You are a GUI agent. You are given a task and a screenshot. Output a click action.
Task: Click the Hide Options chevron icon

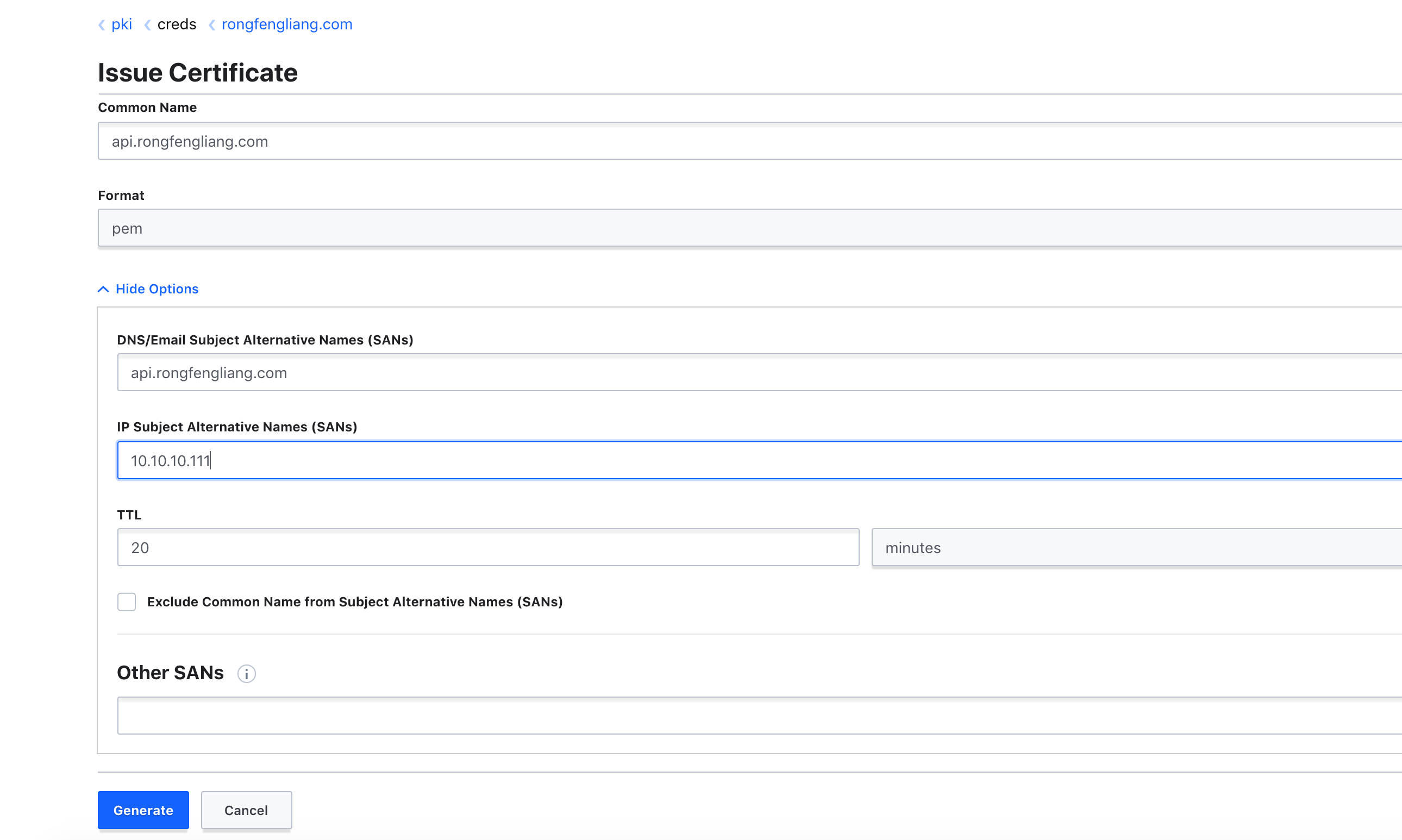coord(103,289)
